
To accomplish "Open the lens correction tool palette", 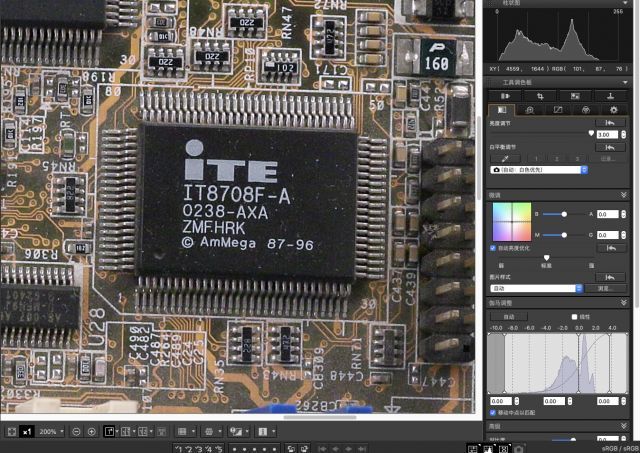I will pos(505,96).
